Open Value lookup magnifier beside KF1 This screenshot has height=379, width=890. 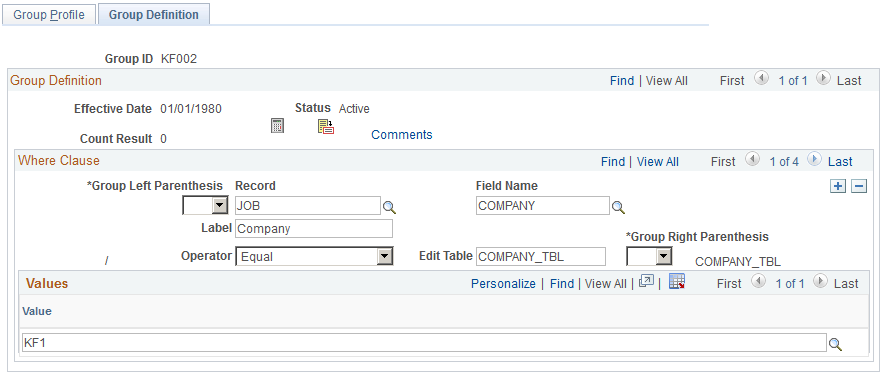[835, 344]
